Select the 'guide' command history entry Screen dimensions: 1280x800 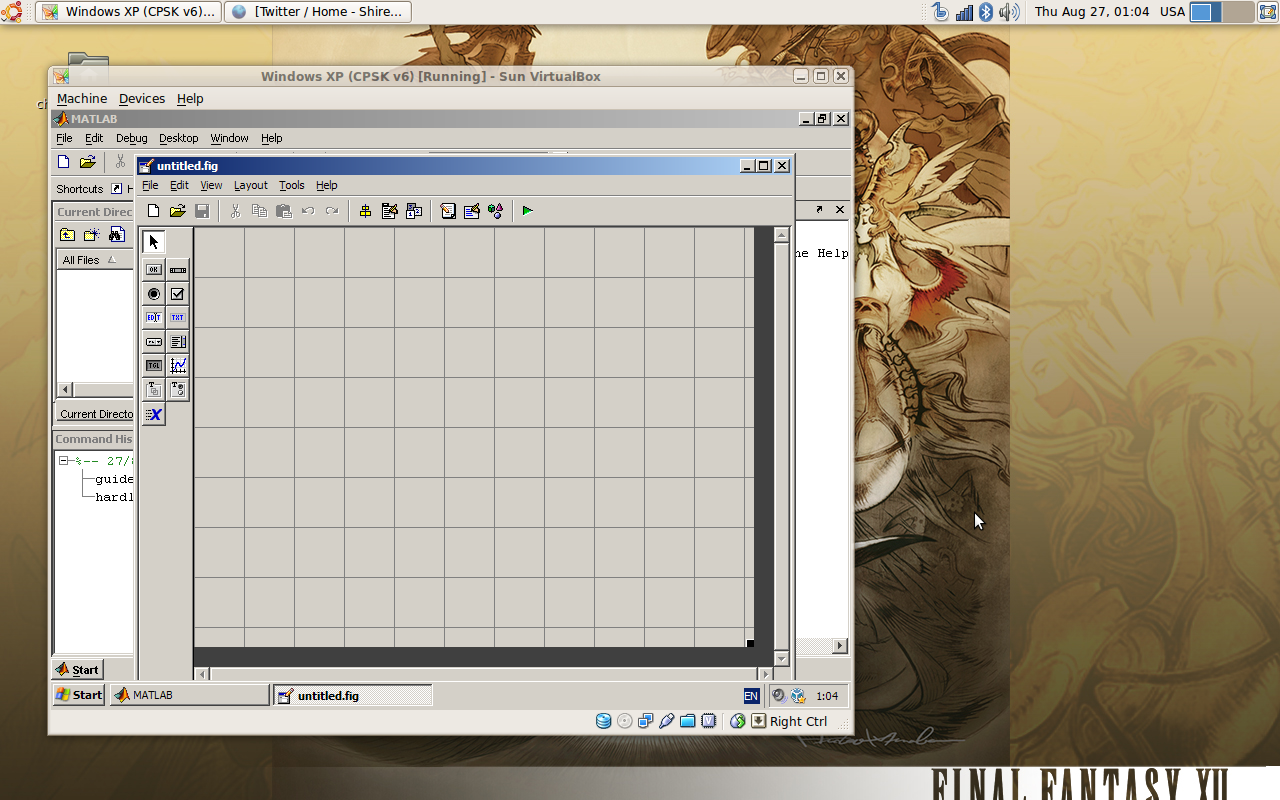[x=114, y=479]
